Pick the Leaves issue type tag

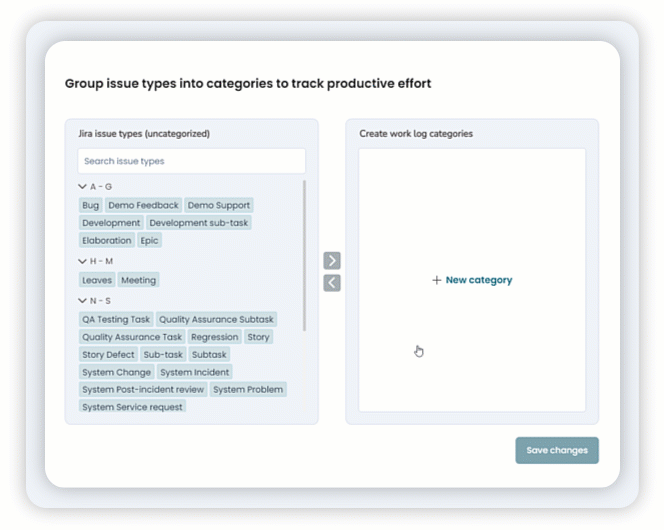[97, 280]
